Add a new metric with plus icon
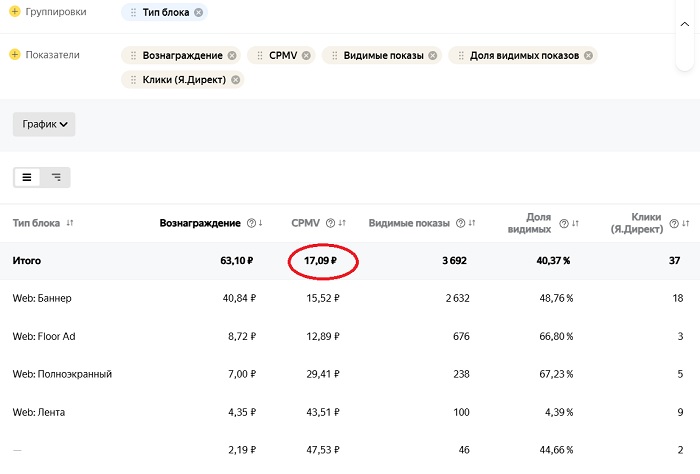Screen dimensions: 700x474 click(15, 54)
